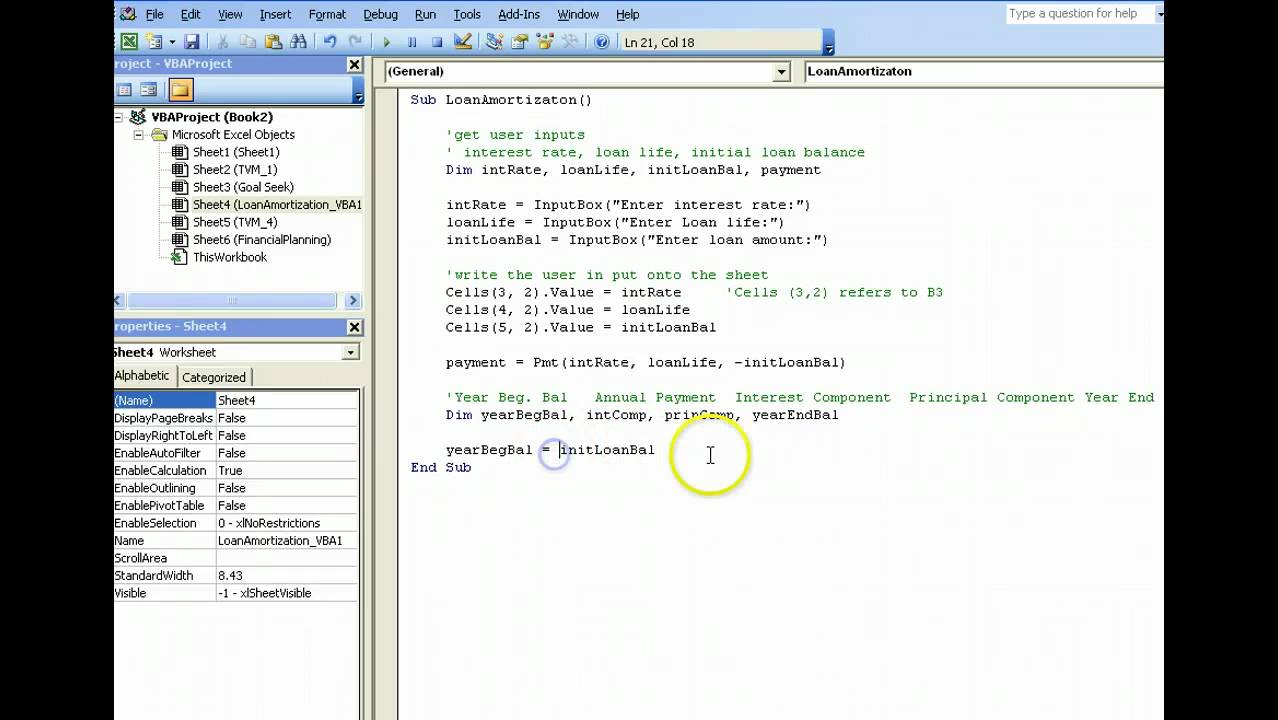Screen dimensions: 1278x720
Task: Open the Tools menu
Action: [x=467, y=14]
